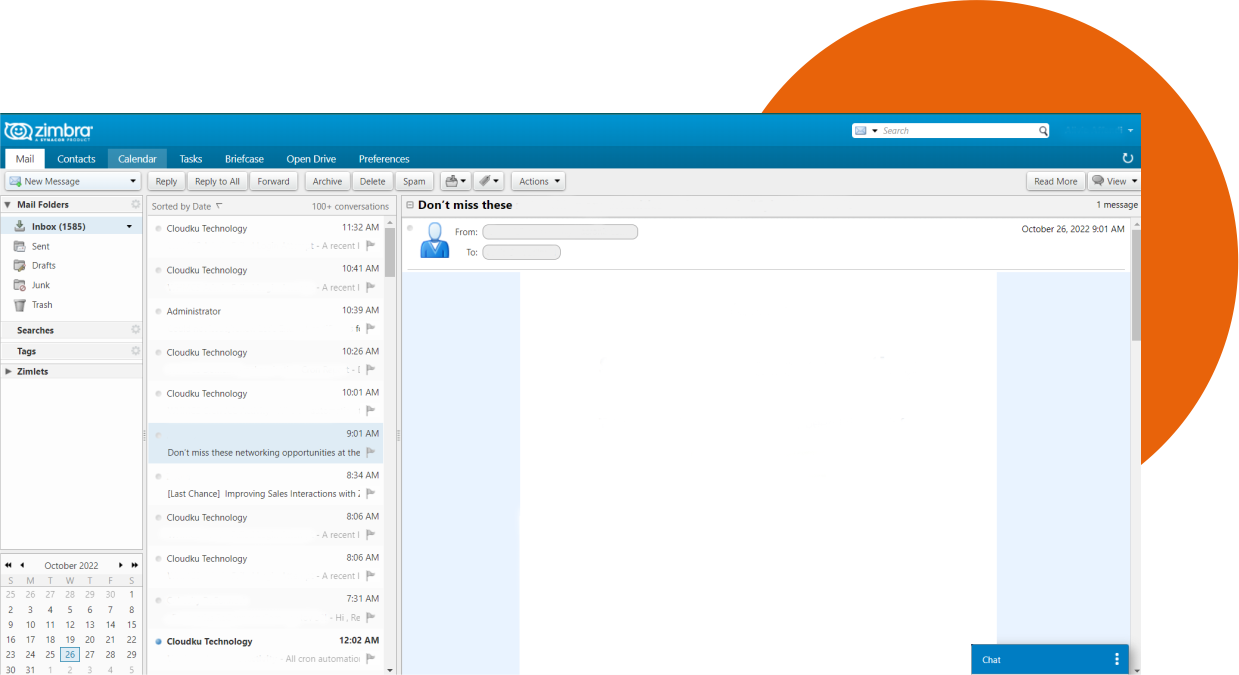Collapse the Mail Folders section
1239x675 pixels.
[7, 204]
